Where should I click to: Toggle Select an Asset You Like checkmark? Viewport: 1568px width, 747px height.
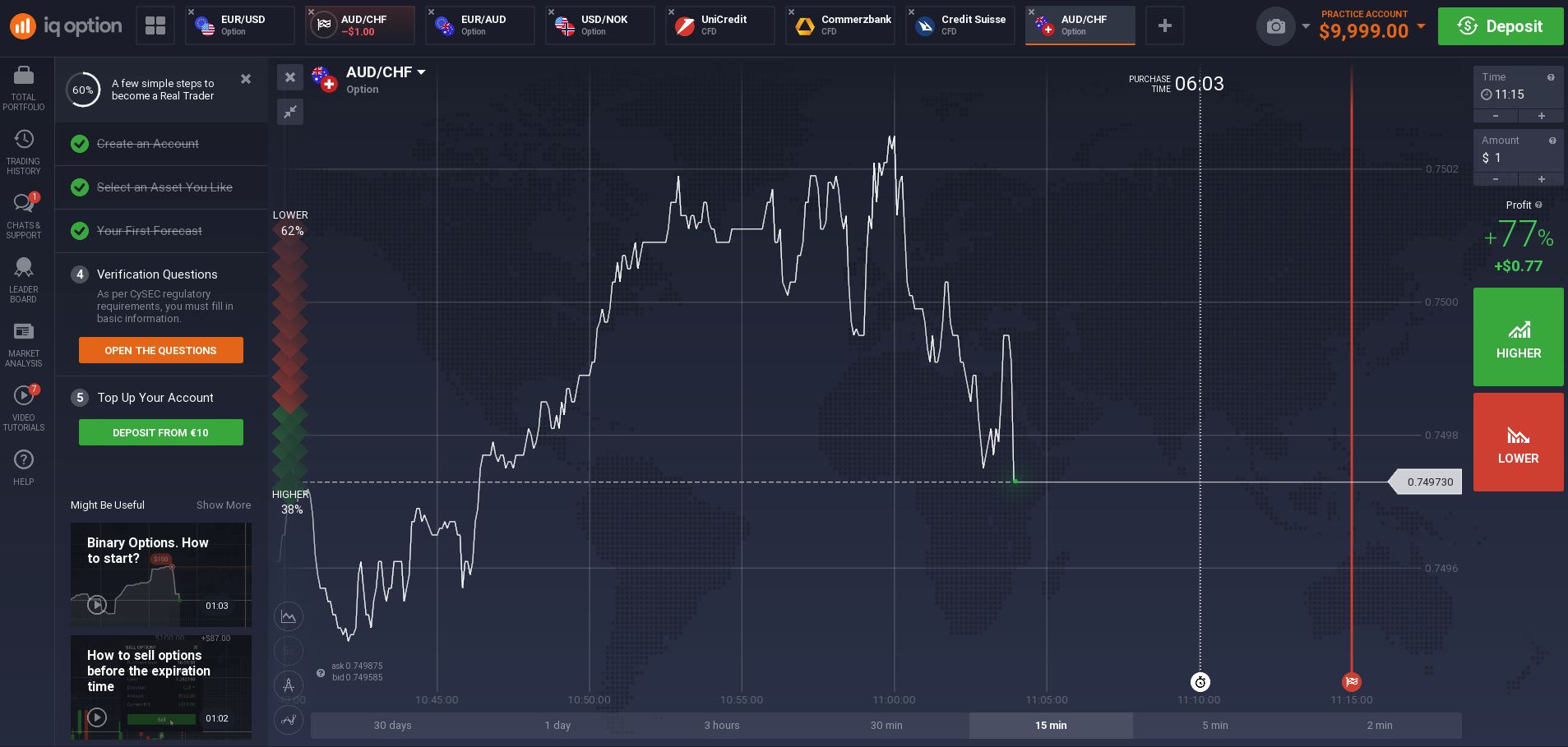click(x=80, y=187)
